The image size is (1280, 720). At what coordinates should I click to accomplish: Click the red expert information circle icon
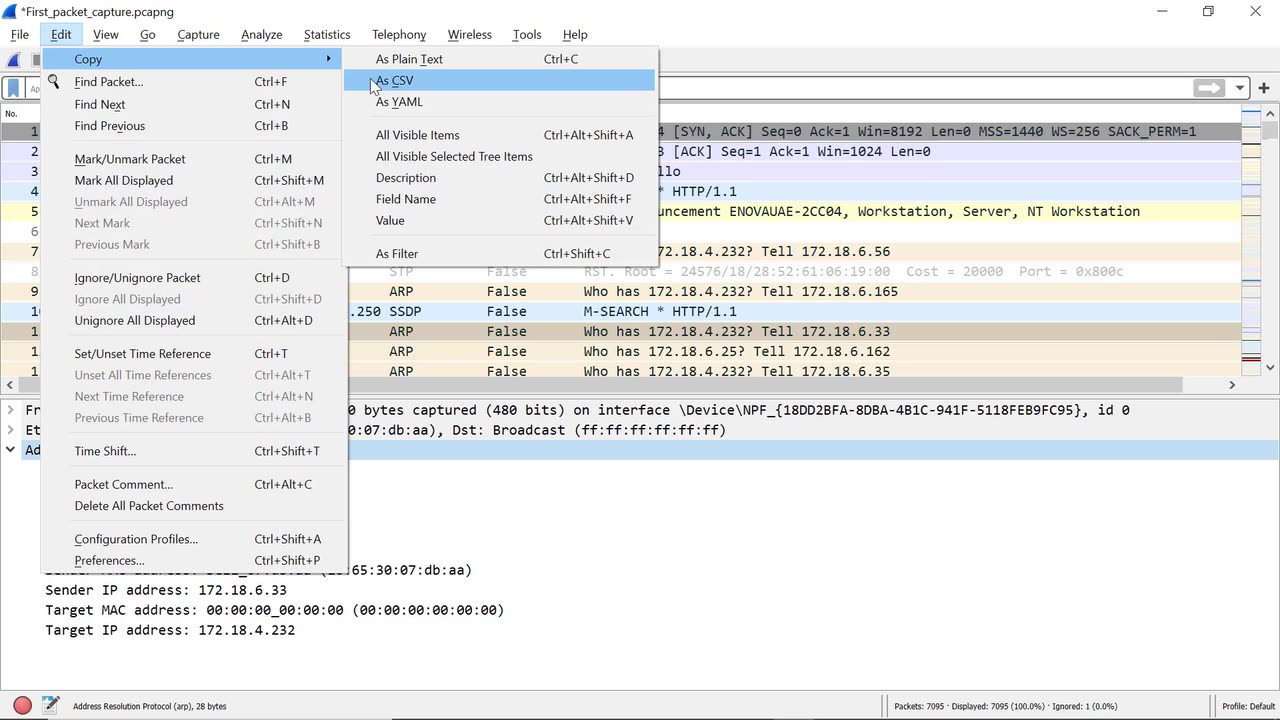click(x=22, y=706)
